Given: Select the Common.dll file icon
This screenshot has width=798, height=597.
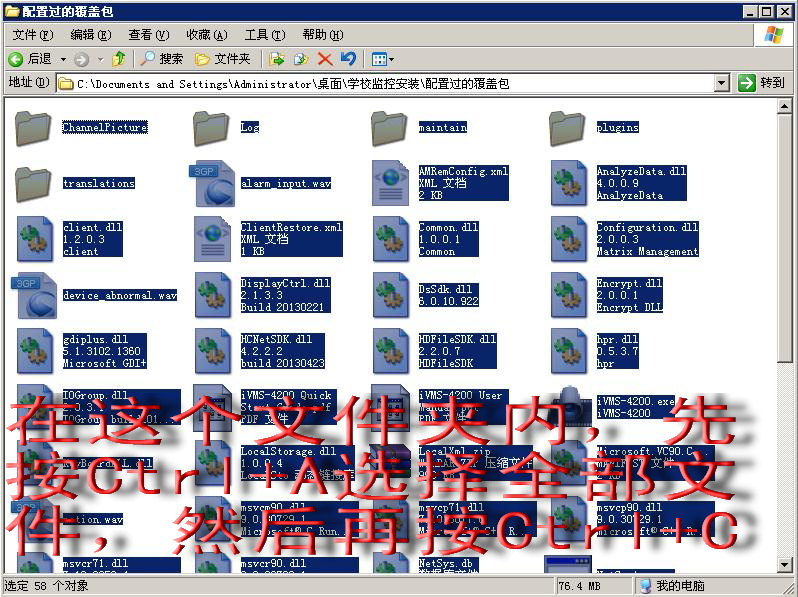Looking at the screenshot, I should point(390,239).
